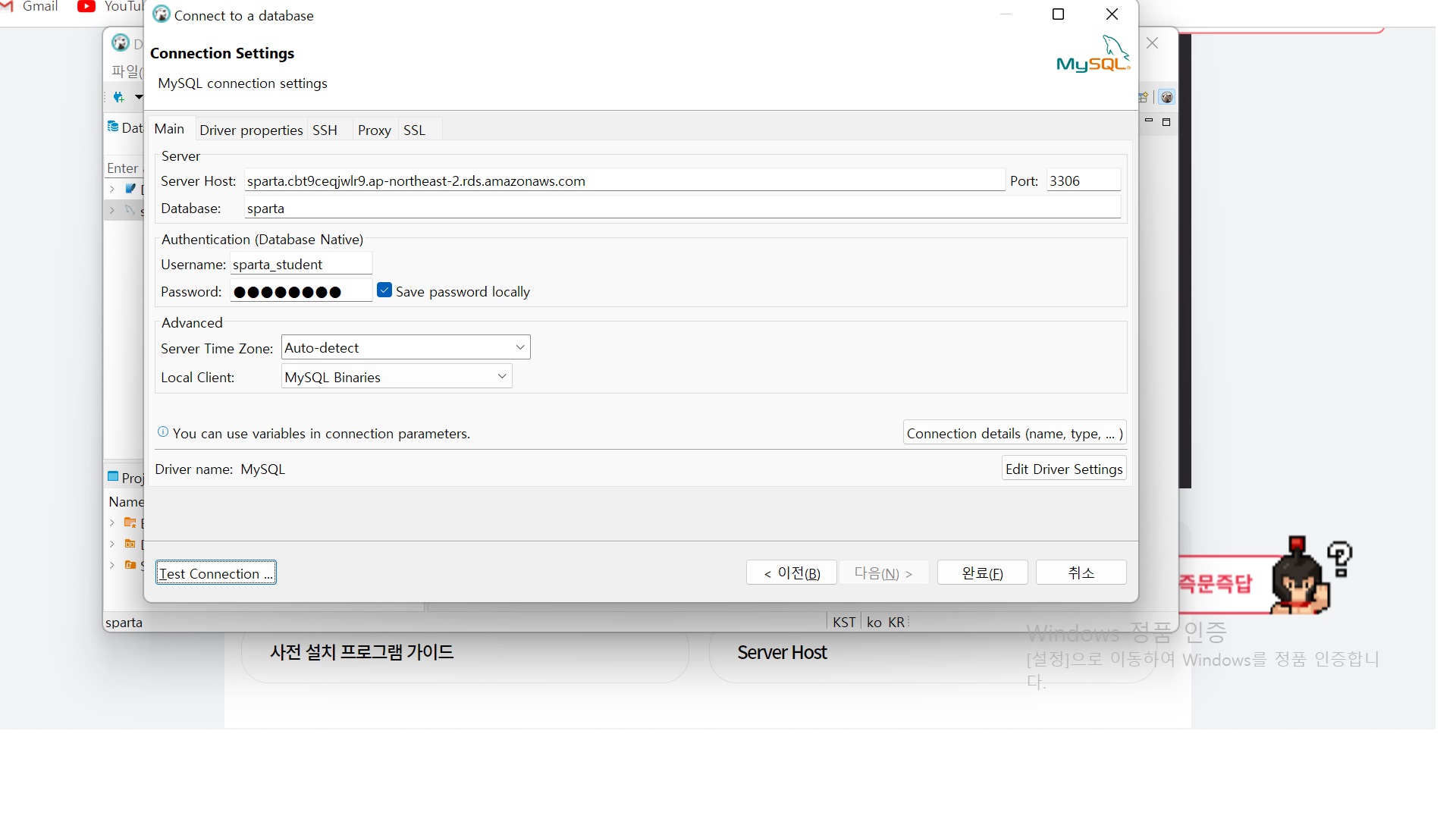Click Edit Driver Settings
This screenshot has height=819, width=1456.
pos(1064,469)
